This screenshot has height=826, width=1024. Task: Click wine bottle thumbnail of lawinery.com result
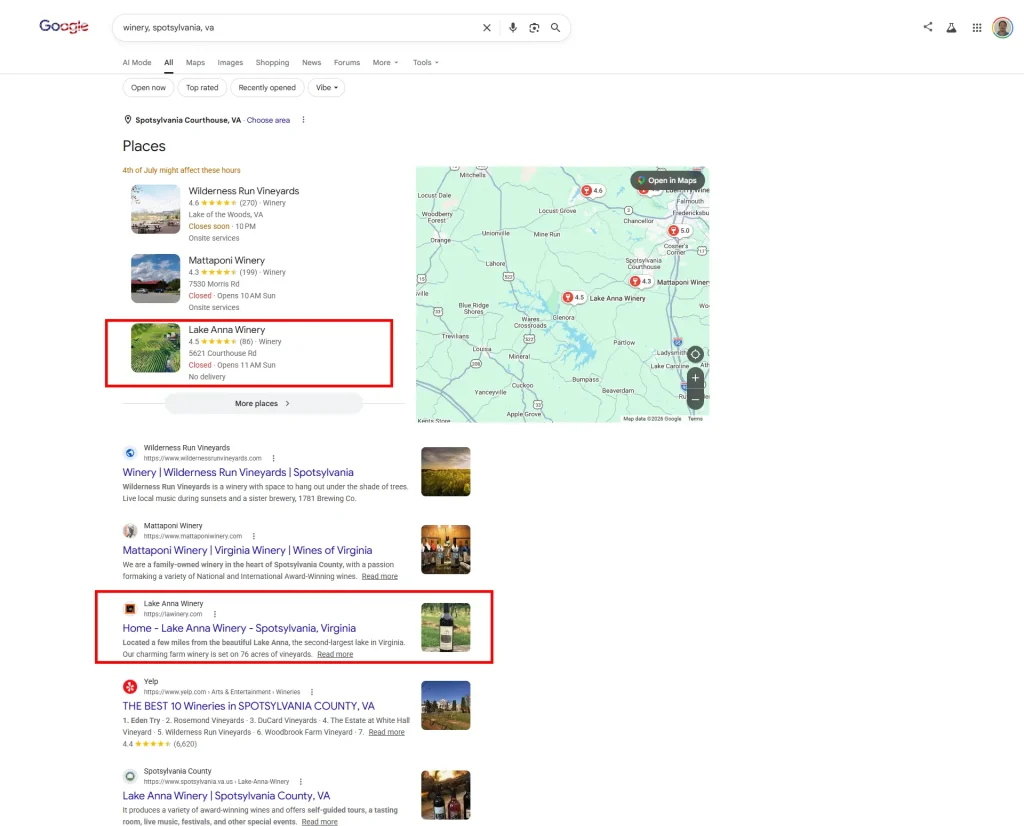pyautogui.click(x=445, y=627)
